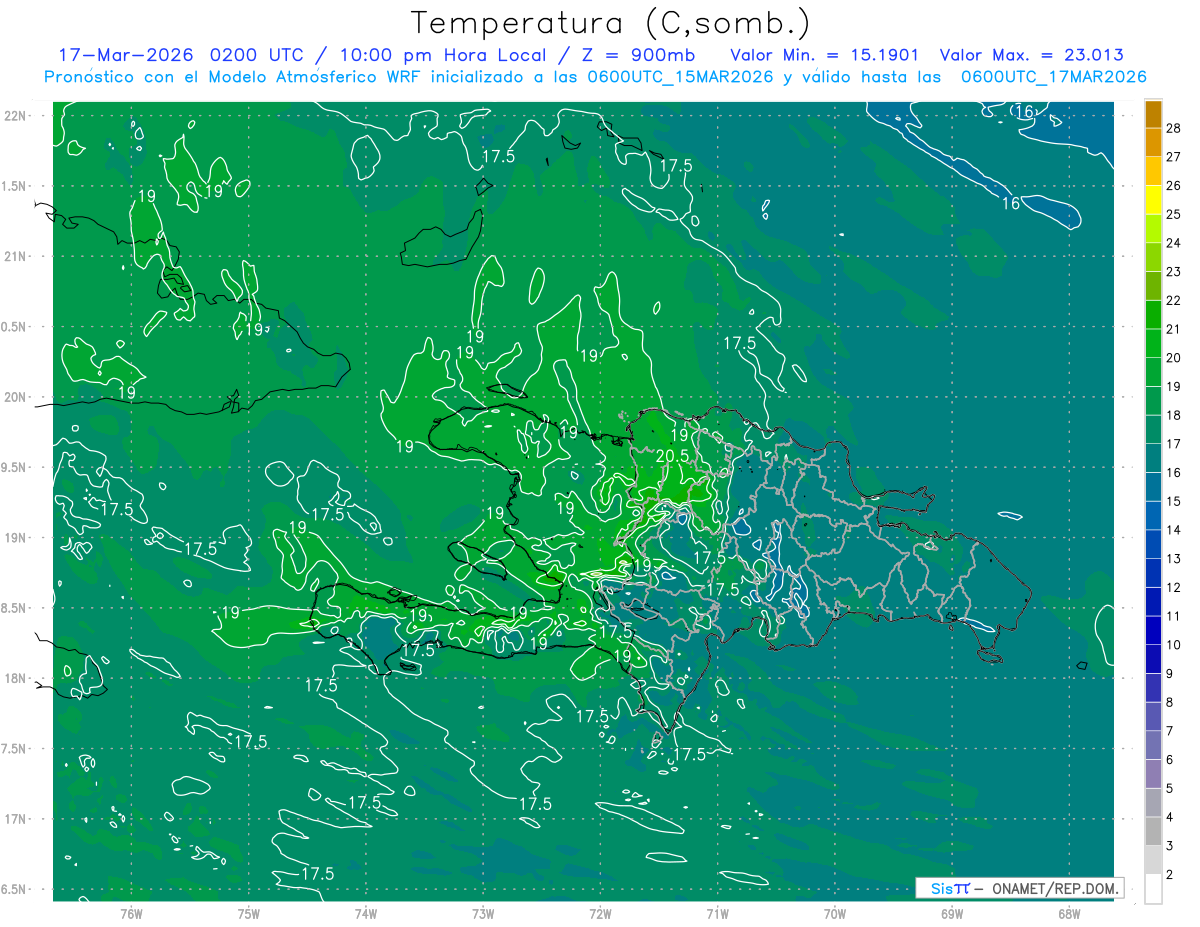The width and height of the screenshot is (1200, 927).
Task: Click the '25' value on the color scale
Action: 1174,215
